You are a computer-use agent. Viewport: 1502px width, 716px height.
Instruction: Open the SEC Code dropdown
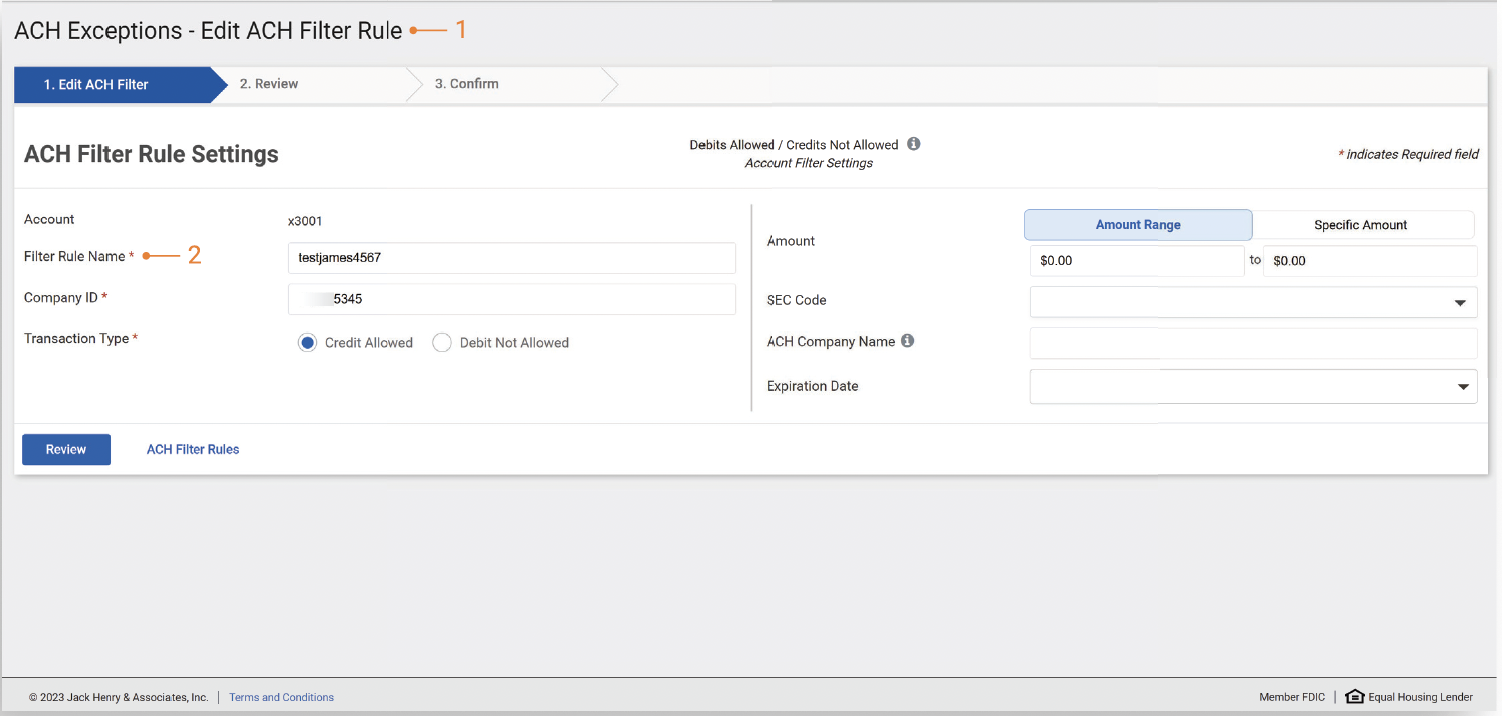1252,302
